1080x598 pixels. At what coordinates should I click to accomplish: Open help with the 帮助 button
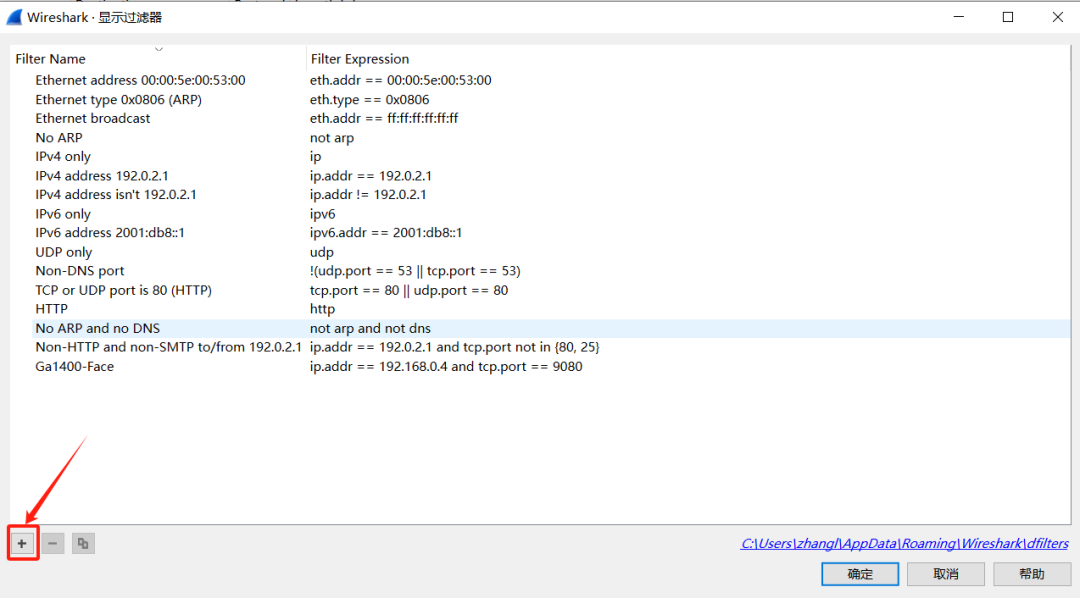[1032, 574]
